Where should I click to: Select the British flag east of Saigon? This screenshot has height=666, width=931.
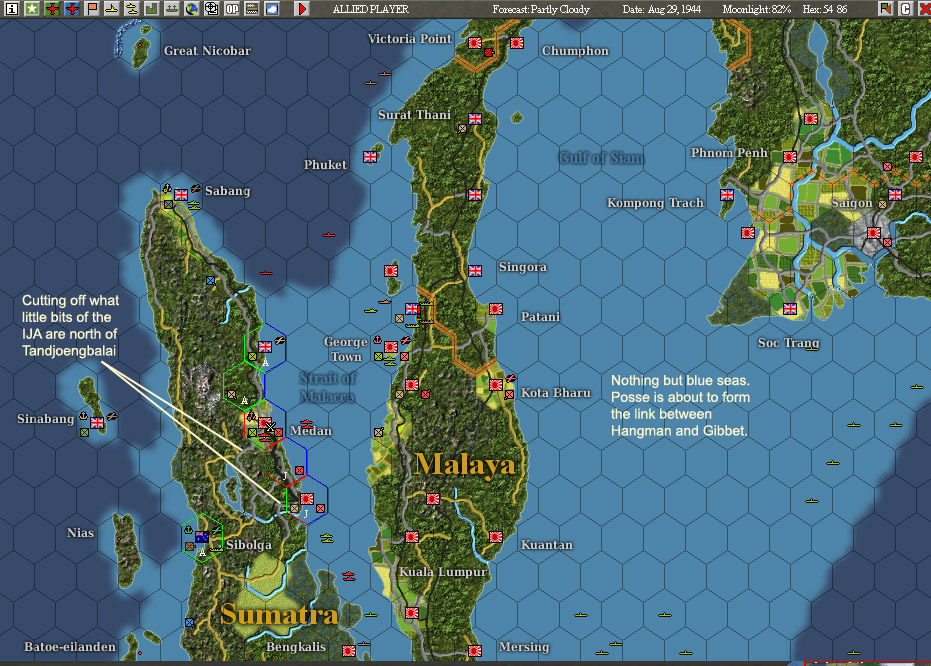click(895, 195)
